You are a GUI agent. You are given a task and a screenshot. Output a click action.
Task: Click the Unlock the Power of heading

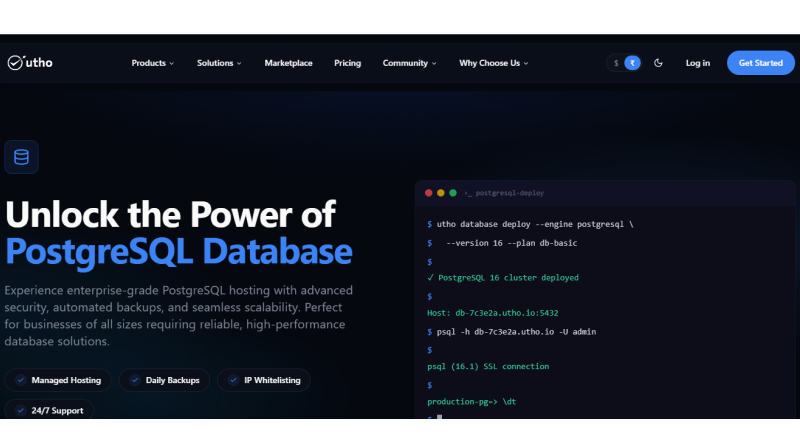[x=170, y=214]
